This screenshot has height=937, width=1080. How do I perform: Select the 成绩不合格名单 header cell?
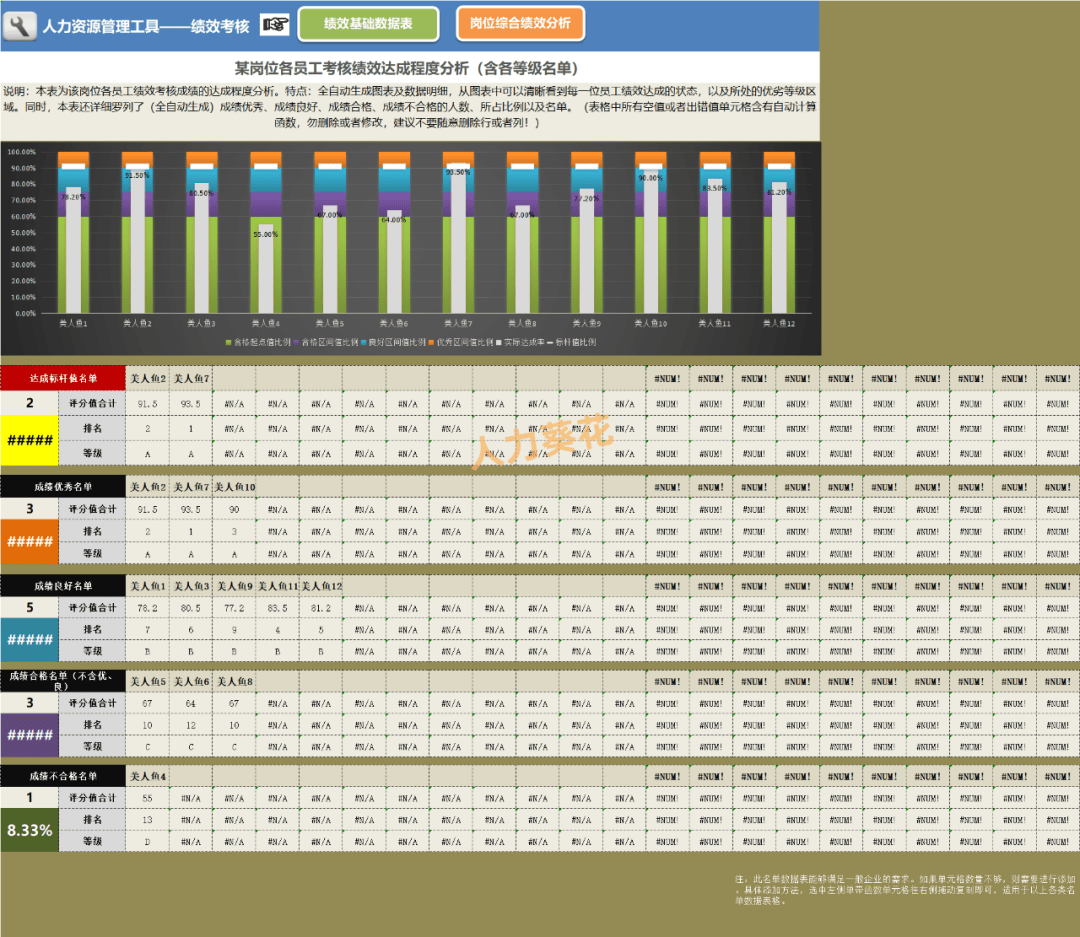click(x=63, y=775)
